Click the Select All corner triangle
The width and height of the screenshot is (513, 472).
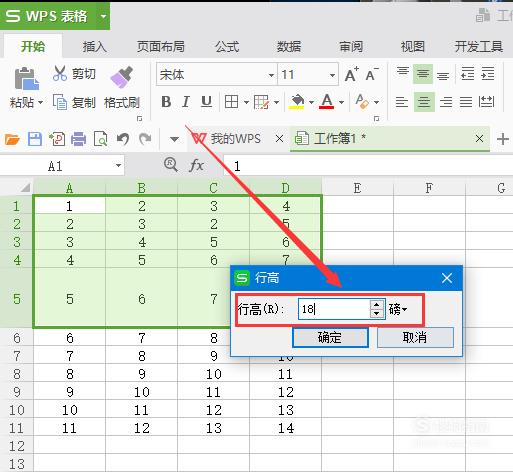[x=25, y=188]
